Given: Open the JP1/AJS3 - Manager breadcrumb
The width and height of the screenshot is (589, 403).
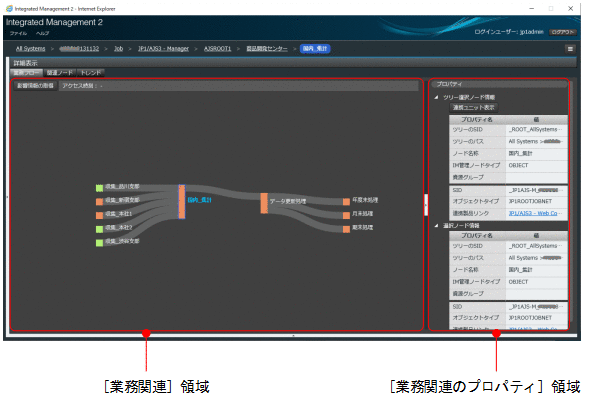Looking at the screenshot, I should pyautogui.click(x=163, y=48).
